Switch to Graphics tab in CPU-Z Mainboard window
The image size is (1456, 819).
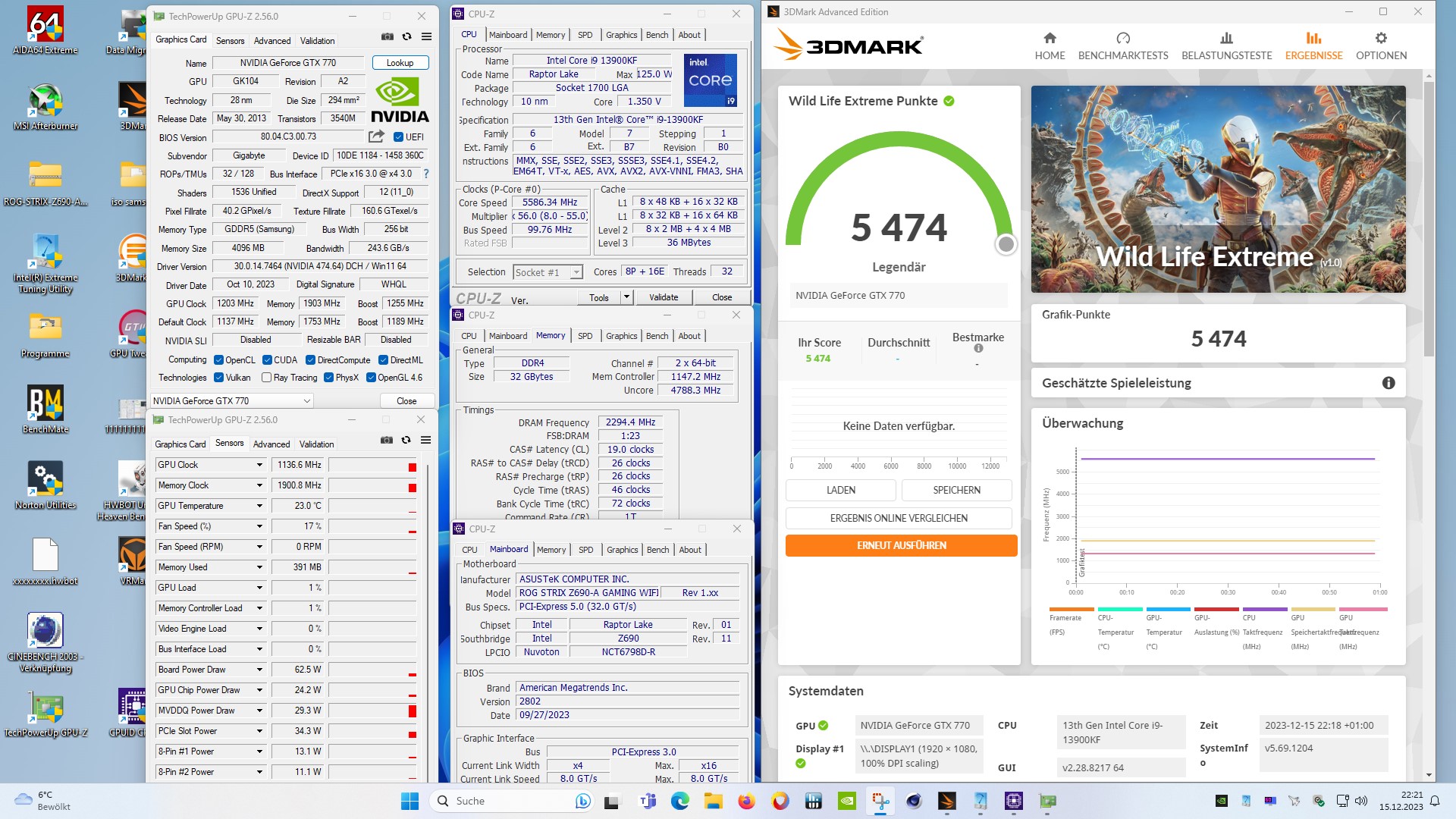622,550
